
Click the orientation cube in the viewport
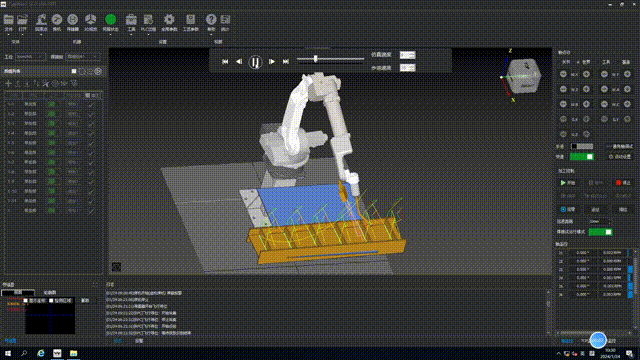[524, 76]
